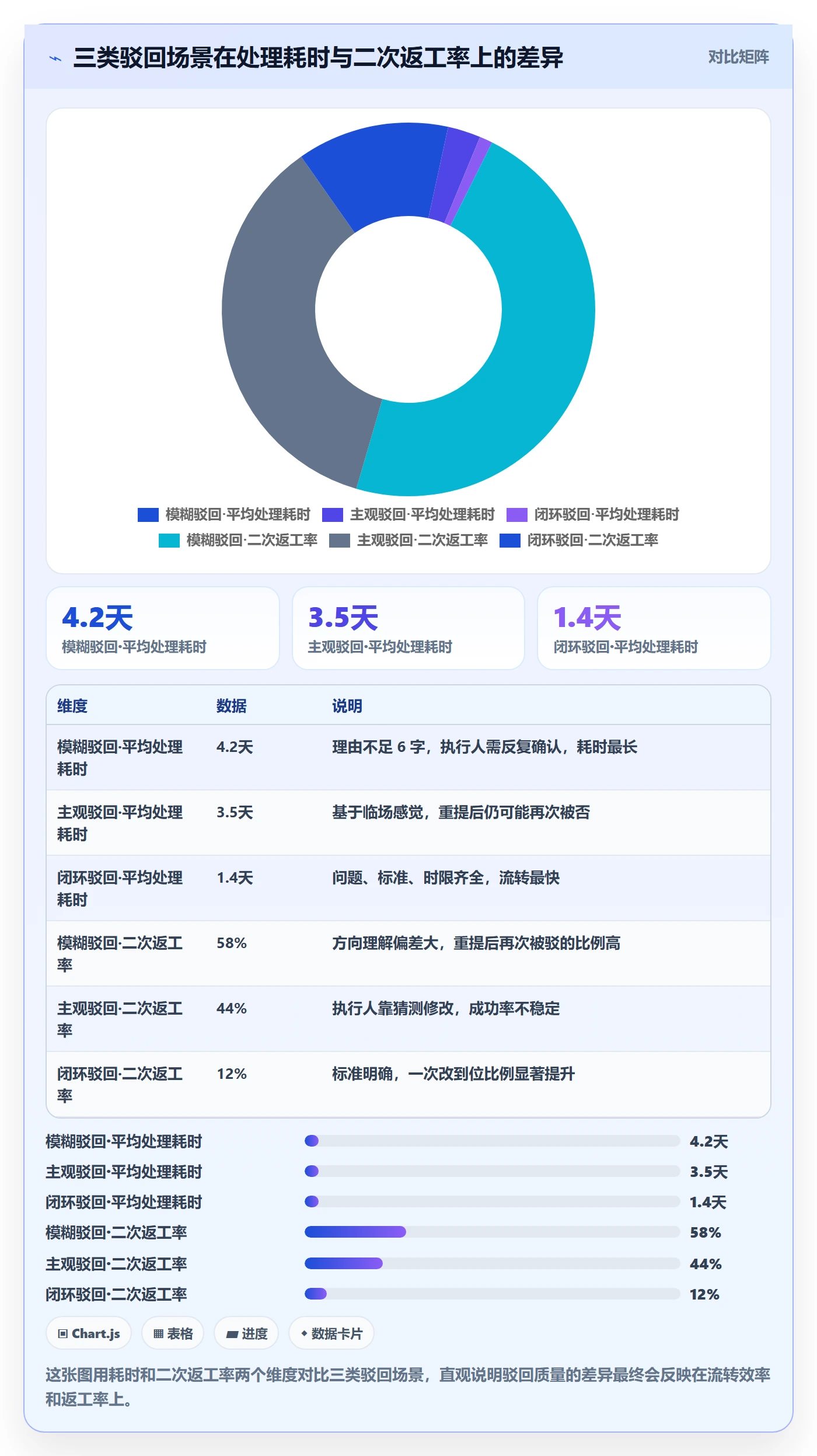Click the 数据卡片 tag chip
Viewport: 817px width, 1456px height.
tap(331, 1333)
